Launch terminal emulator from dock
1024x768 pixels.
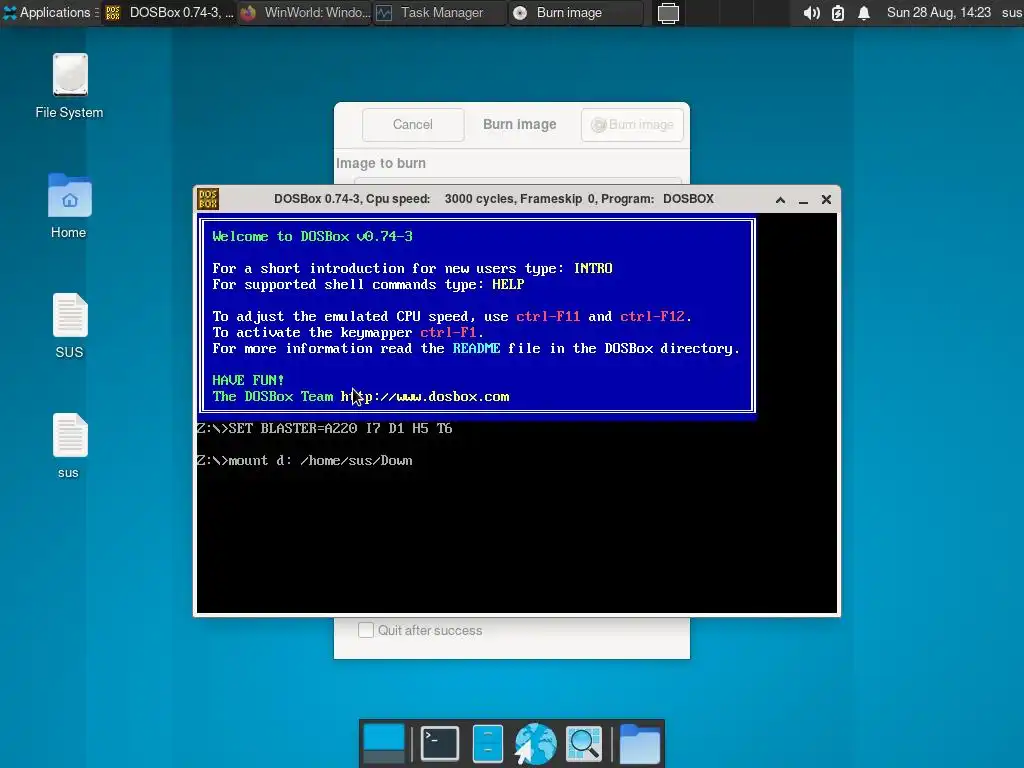[440, 743]
